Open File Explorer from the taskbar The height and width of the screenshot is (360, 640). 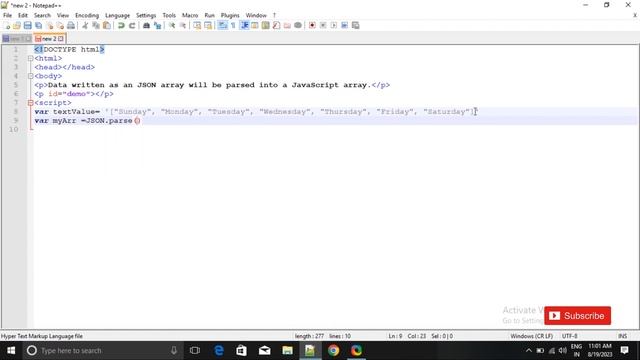(x=287, y=351)
